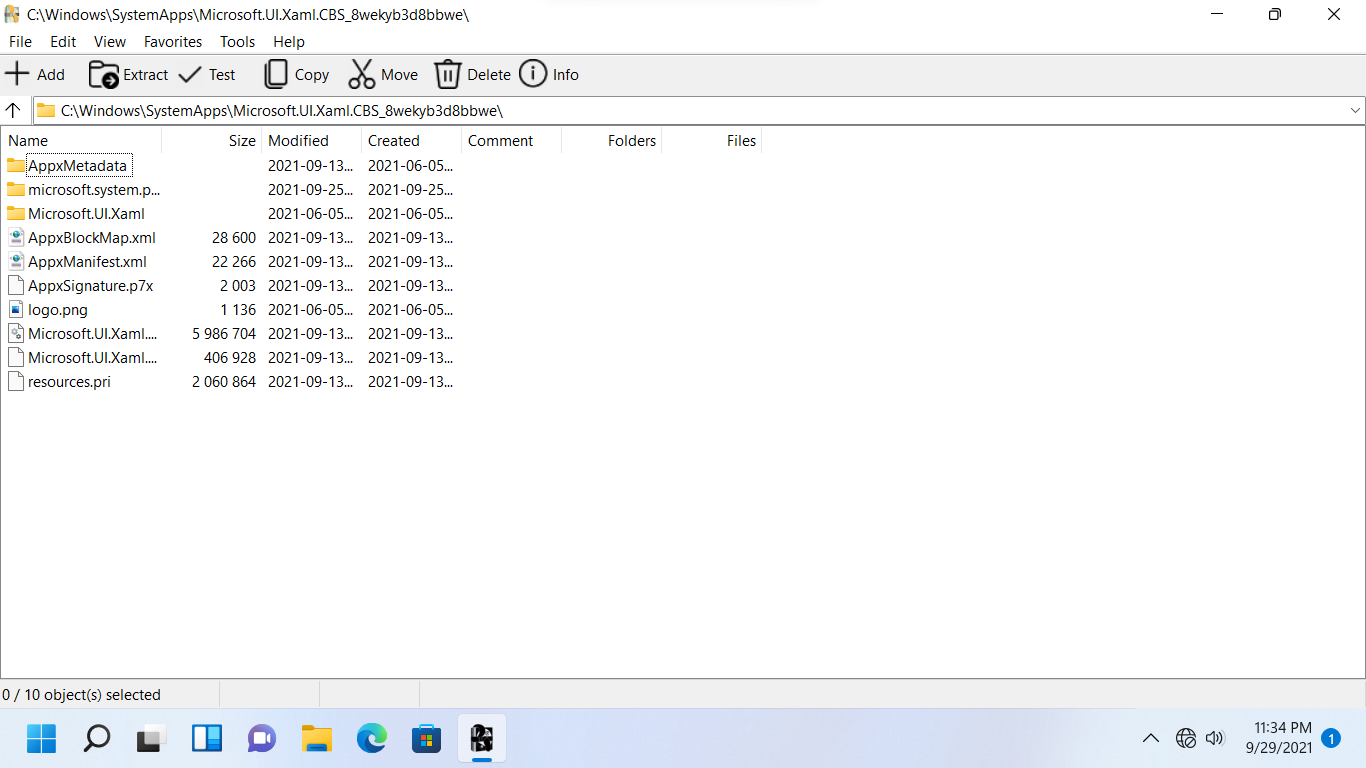
Task: Click the size value 2 060 864
Action: [224, 382]
